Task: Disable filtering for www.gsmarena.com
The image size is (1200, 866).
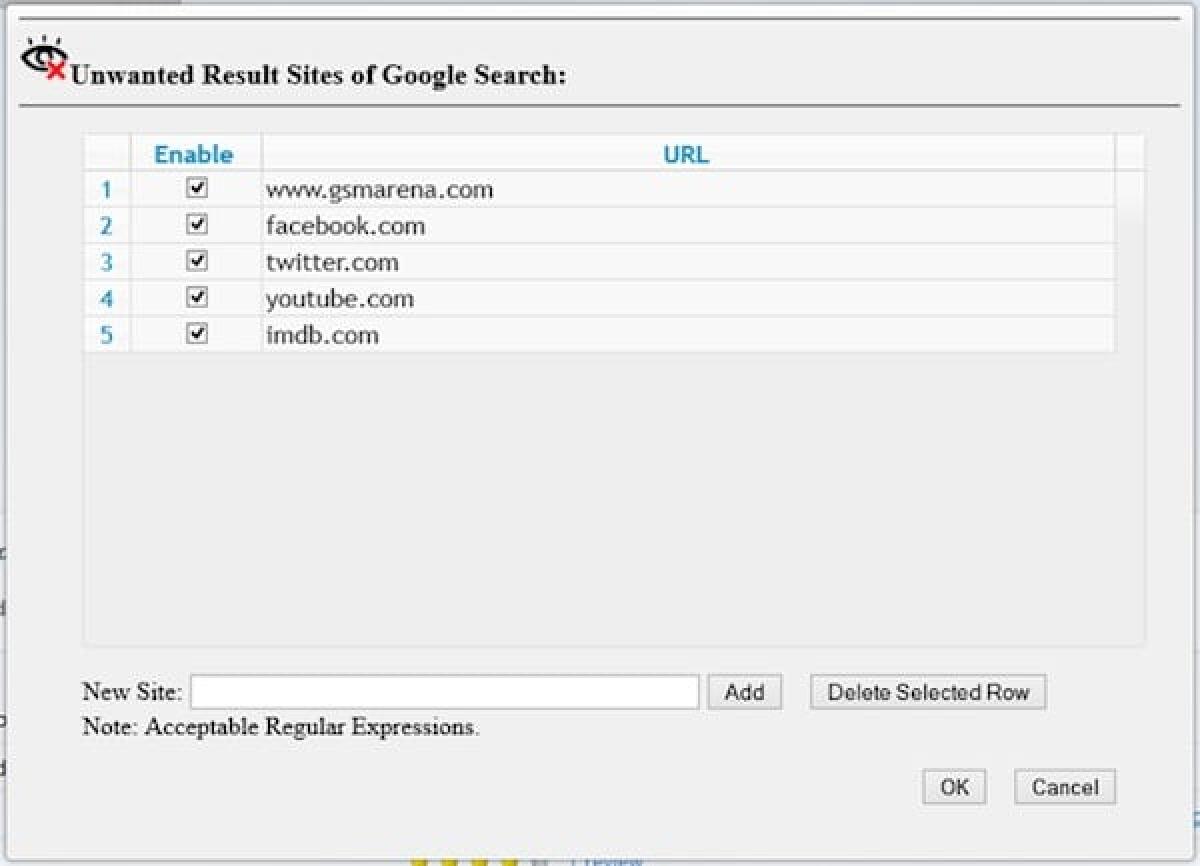Action: (196, 189)
